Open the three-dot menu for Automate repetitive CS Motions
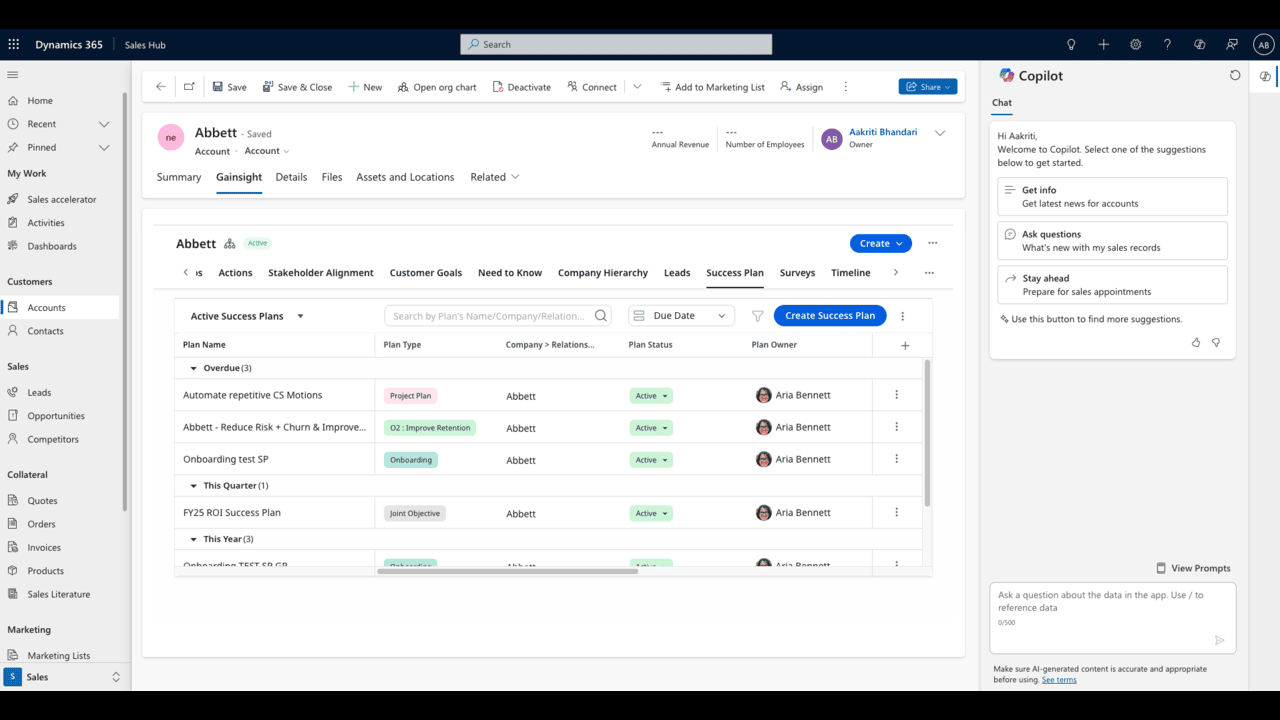This screenshot has height=720, width=1280. (x=896, y=395)
